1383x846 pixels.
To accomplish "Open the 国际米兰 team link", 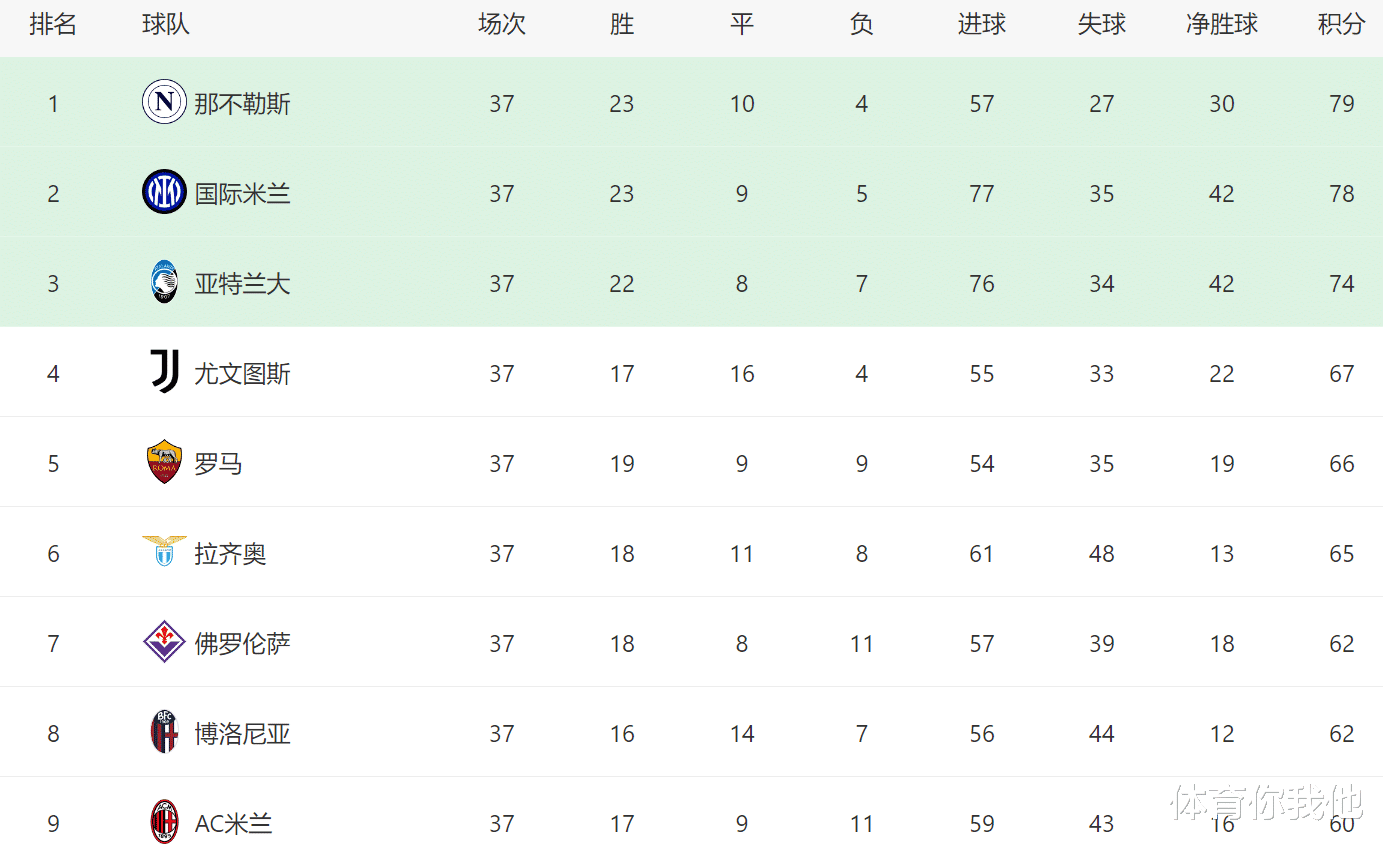I will pyautogui.click(x=242, y=194).
